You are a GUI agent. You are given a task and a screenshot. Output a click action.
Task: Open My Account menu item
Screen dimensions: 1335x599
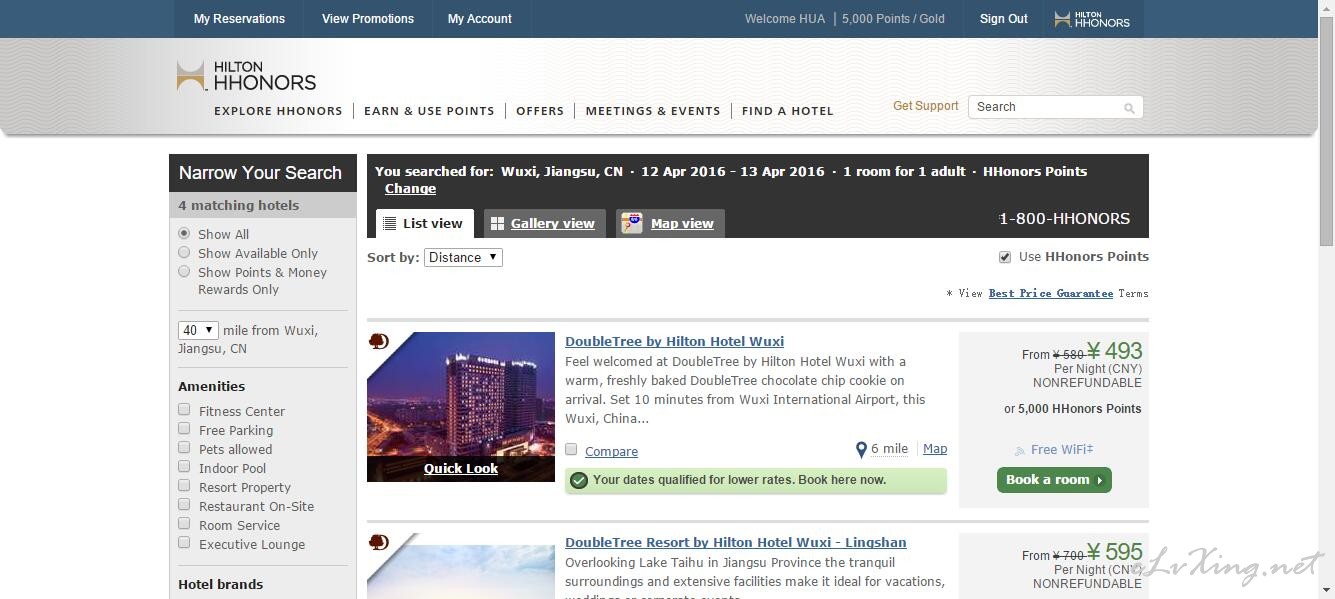click(x=480, y=19)
